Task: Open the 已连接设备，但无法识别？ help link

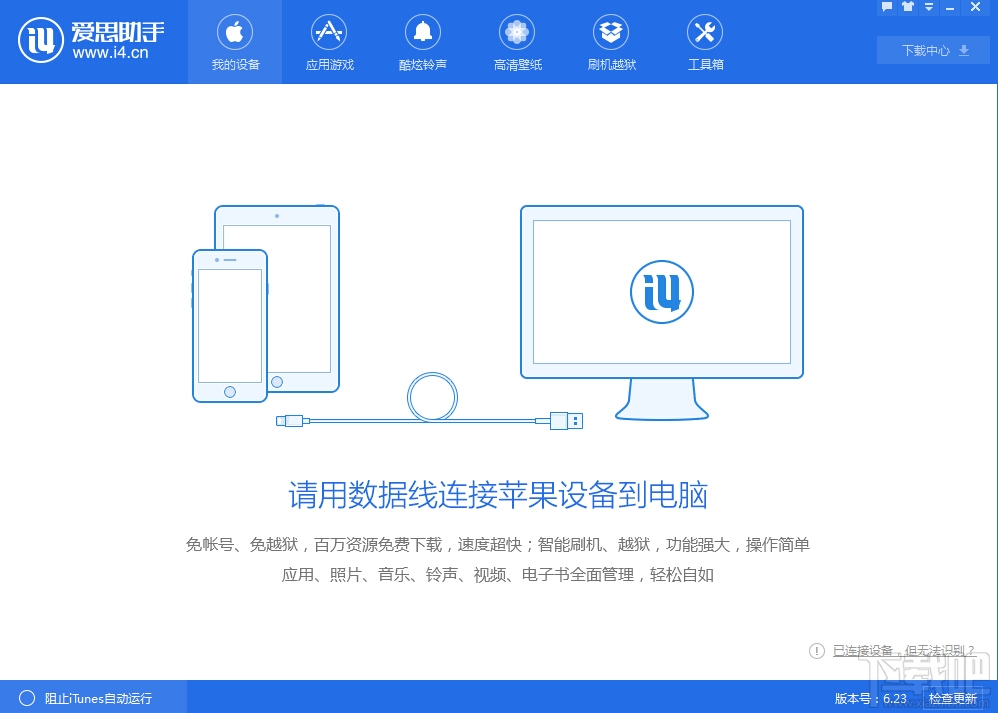Action: (904, 651)
